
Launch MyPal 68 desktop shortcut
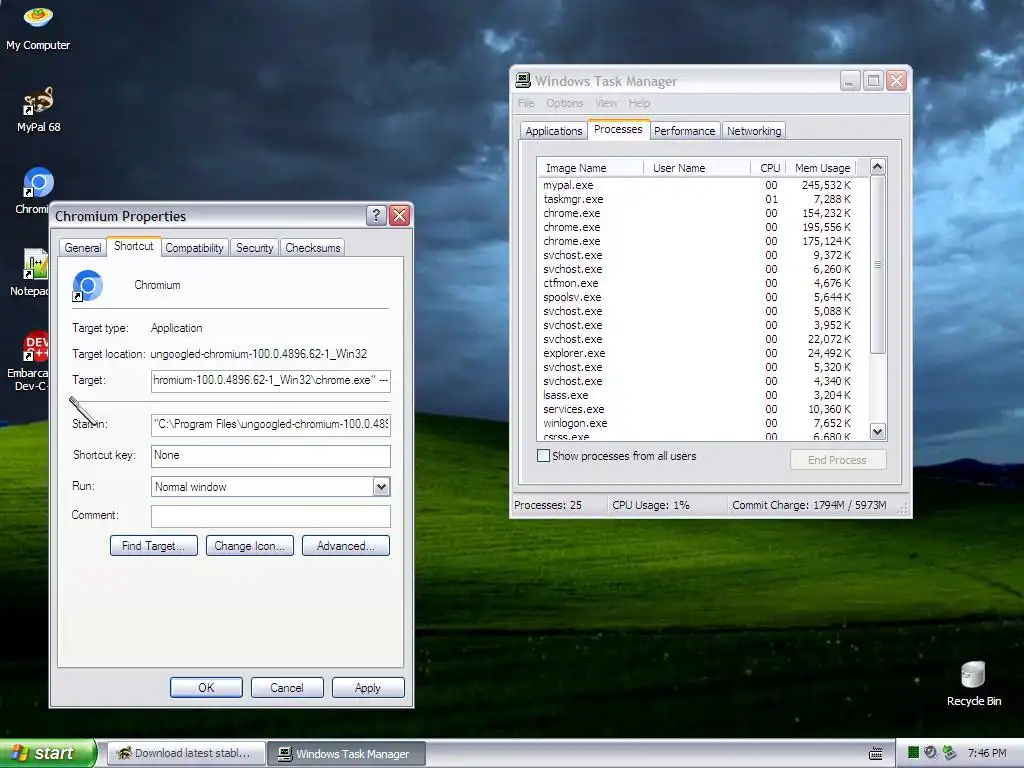(x=38, y=108)
